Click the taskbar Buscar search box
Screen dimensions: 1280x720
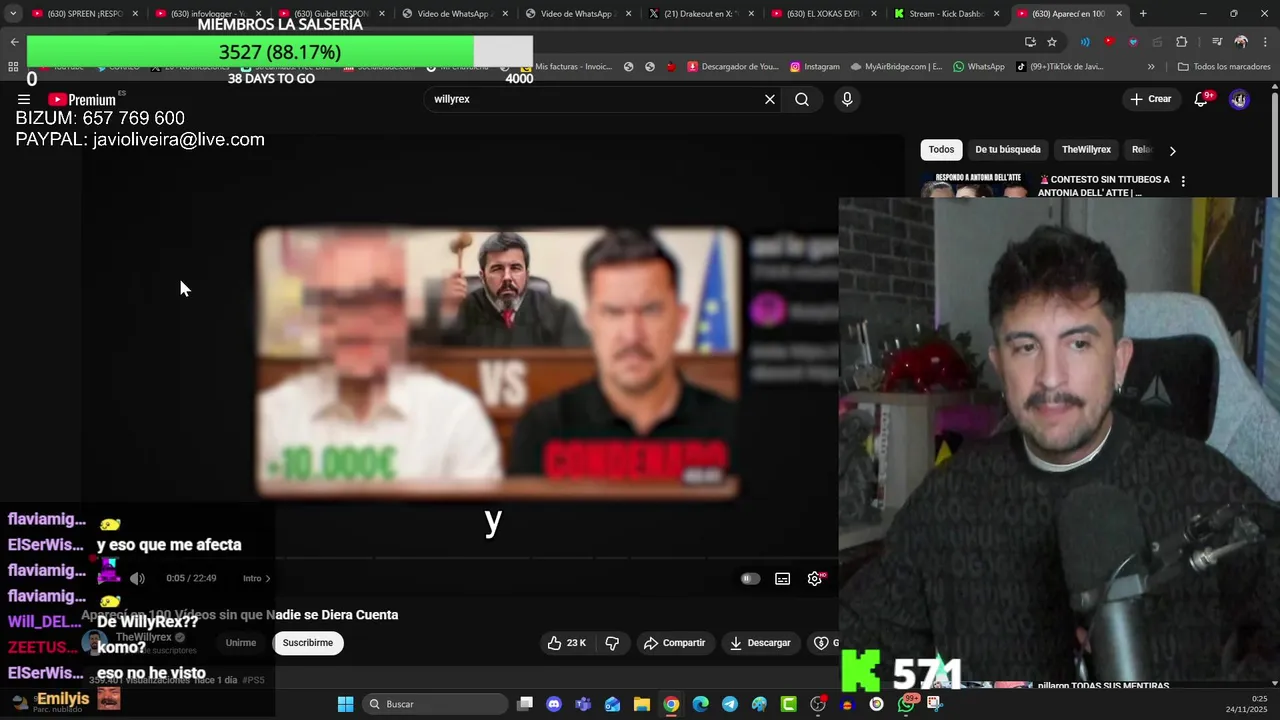pyautogui.click(x=434, y=704)
